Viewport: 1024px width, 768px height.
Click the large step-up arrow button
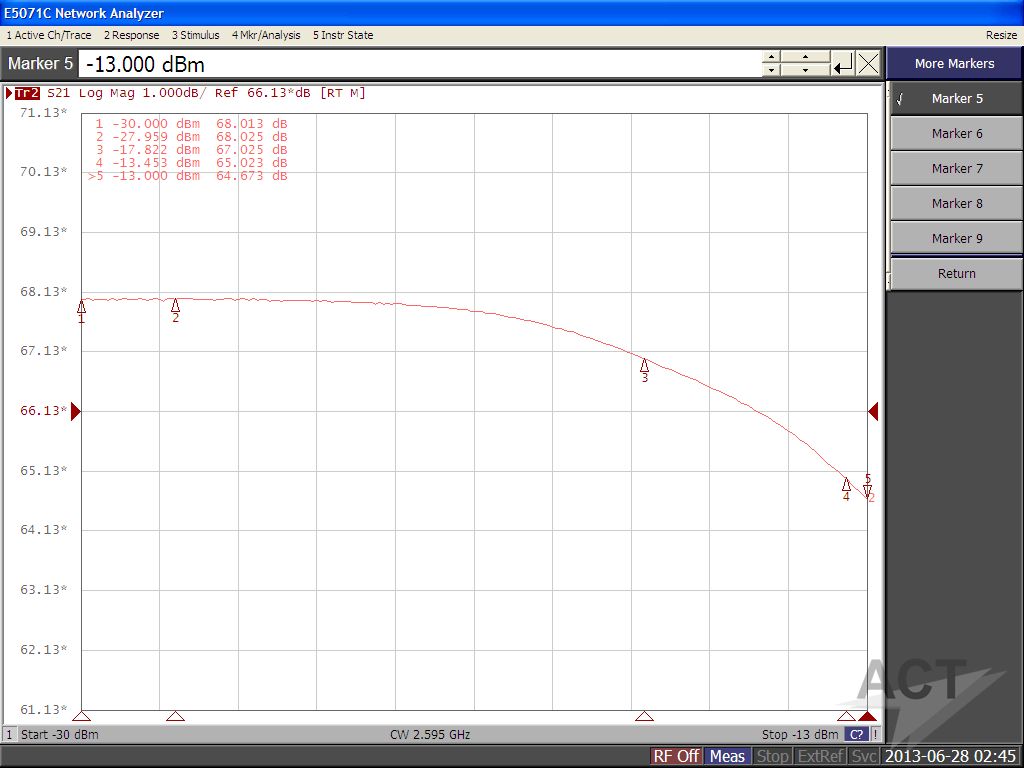(805, 57)
